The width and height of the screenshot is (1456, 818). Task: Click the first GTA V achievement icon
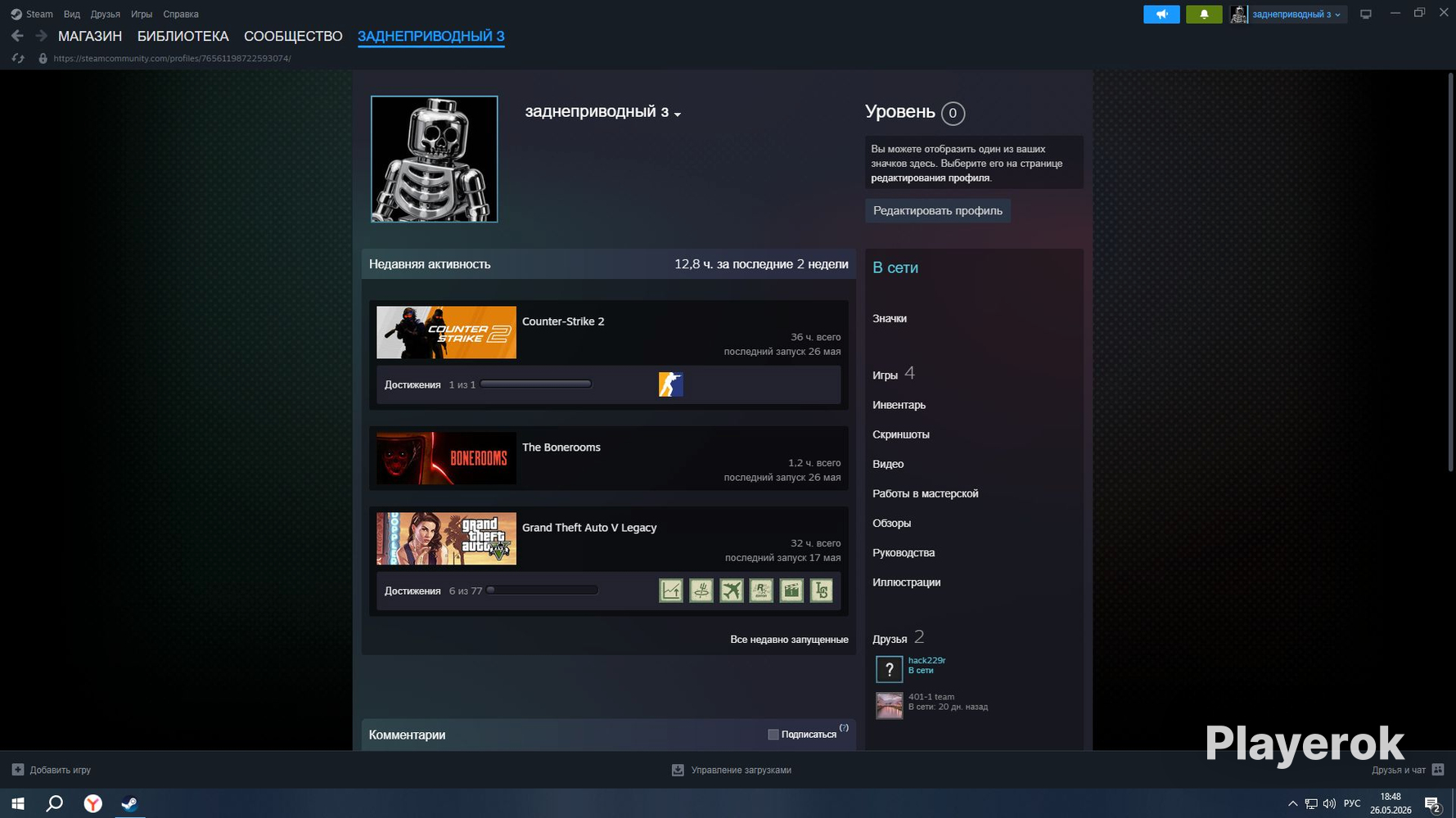[671, 591]
